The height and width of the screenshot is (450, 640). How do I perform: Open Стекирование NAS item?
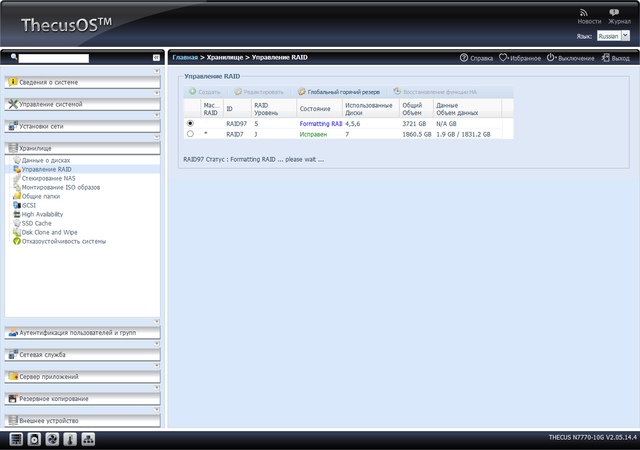click(x=48, y=178)
